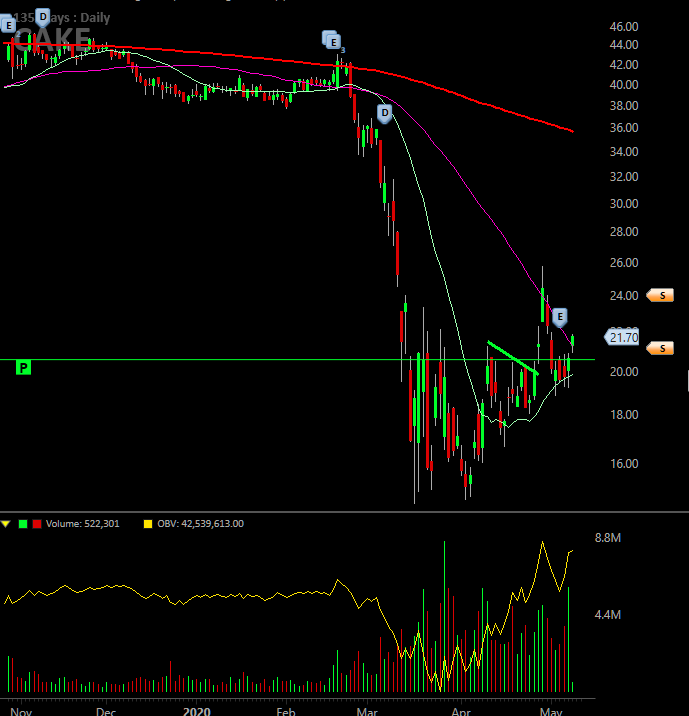Click the red volume color swatch
The width and height of the screenshot is (689, 716).
[37, 524]
